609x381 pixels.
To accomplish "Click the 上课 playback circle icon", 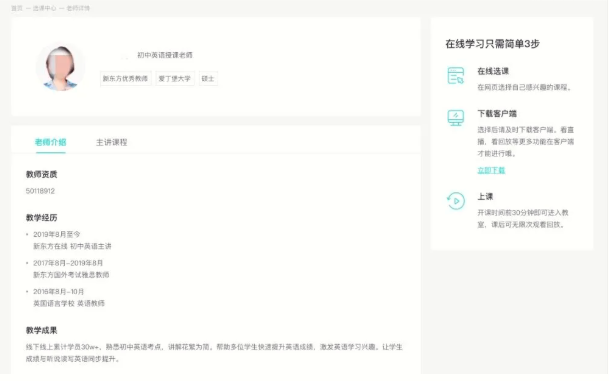I will (456, 201).
